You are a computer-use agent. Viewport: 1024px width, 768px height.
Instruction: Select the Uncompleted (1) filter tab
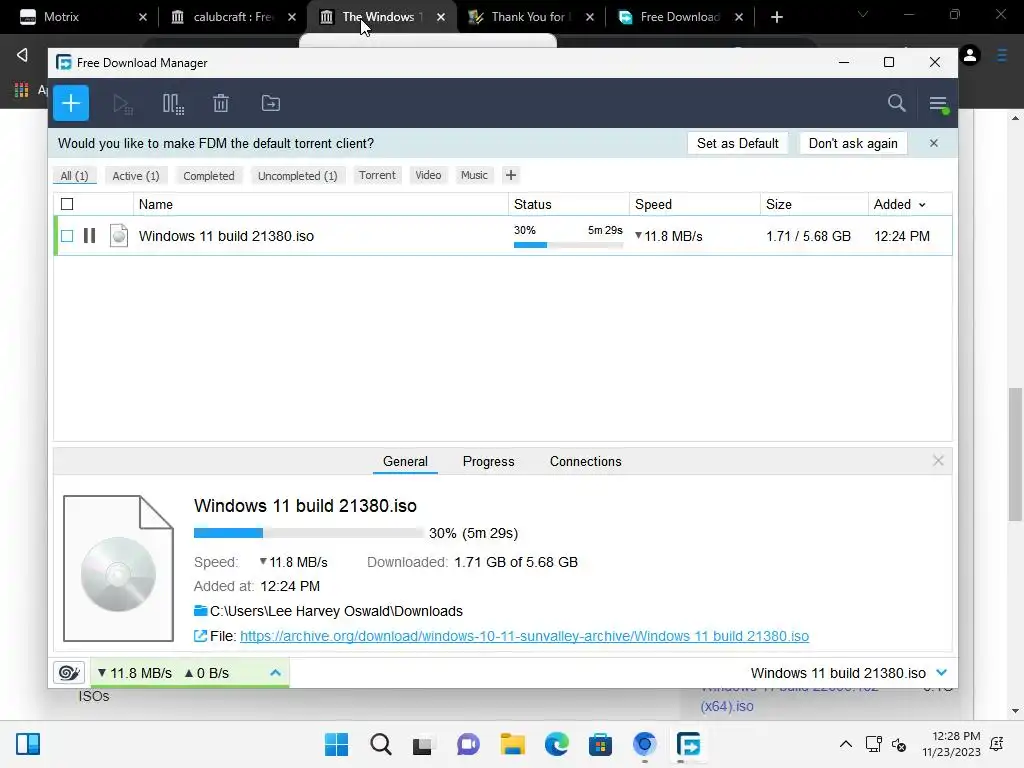(298, 176)
